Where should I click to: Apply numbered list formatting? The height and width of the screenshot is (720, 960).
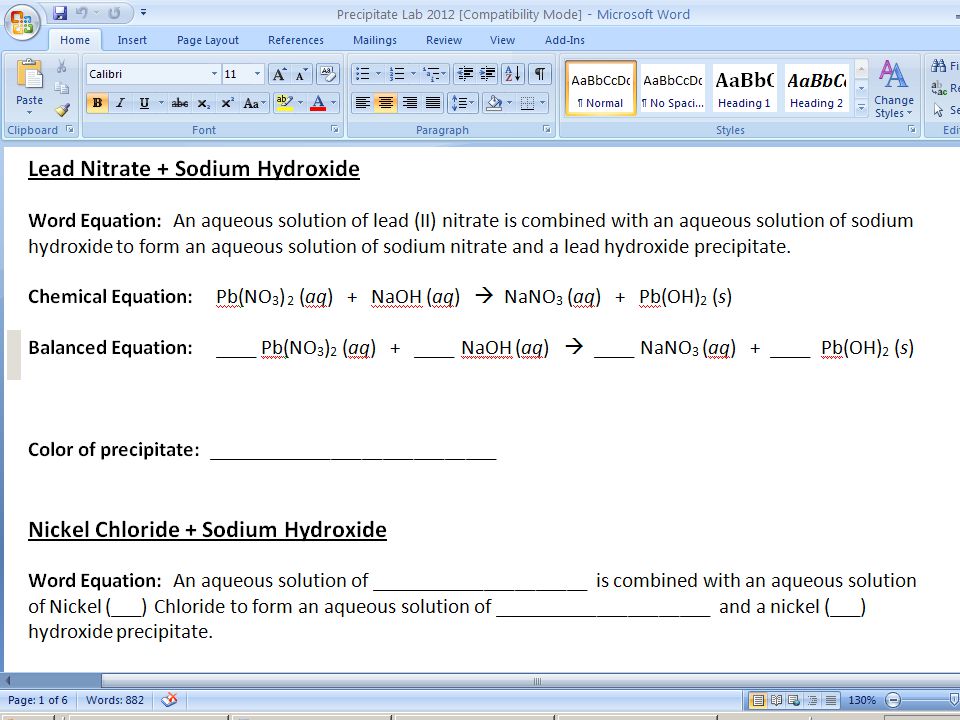coord(397,74)
